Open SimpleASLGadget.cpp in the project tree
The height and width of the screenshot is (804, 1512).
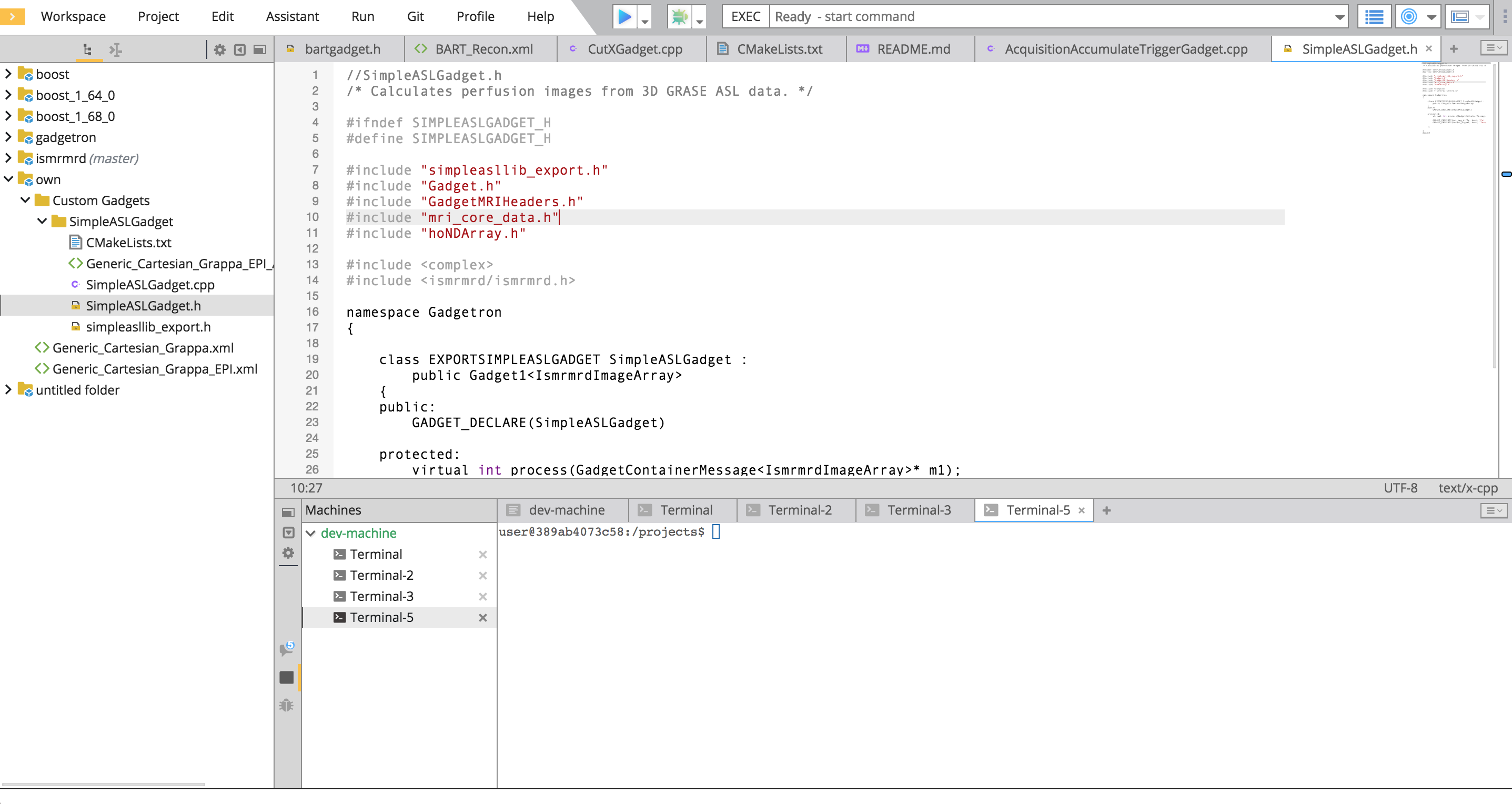(x=149, y=285)
